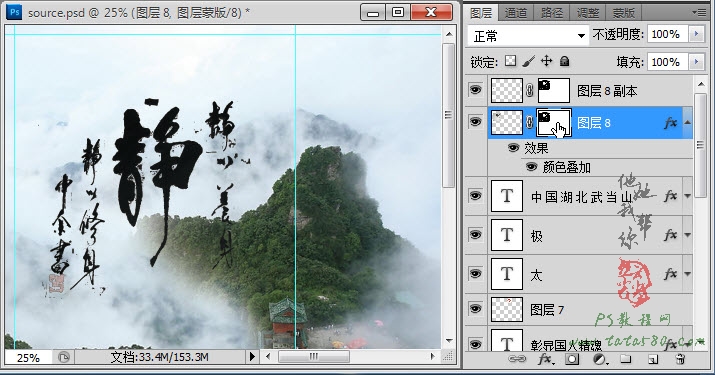This screenshot has width=715, height=375.
Task: Select the layer mask thumbnail of 图层 8
Action: (x=554, y=122)
